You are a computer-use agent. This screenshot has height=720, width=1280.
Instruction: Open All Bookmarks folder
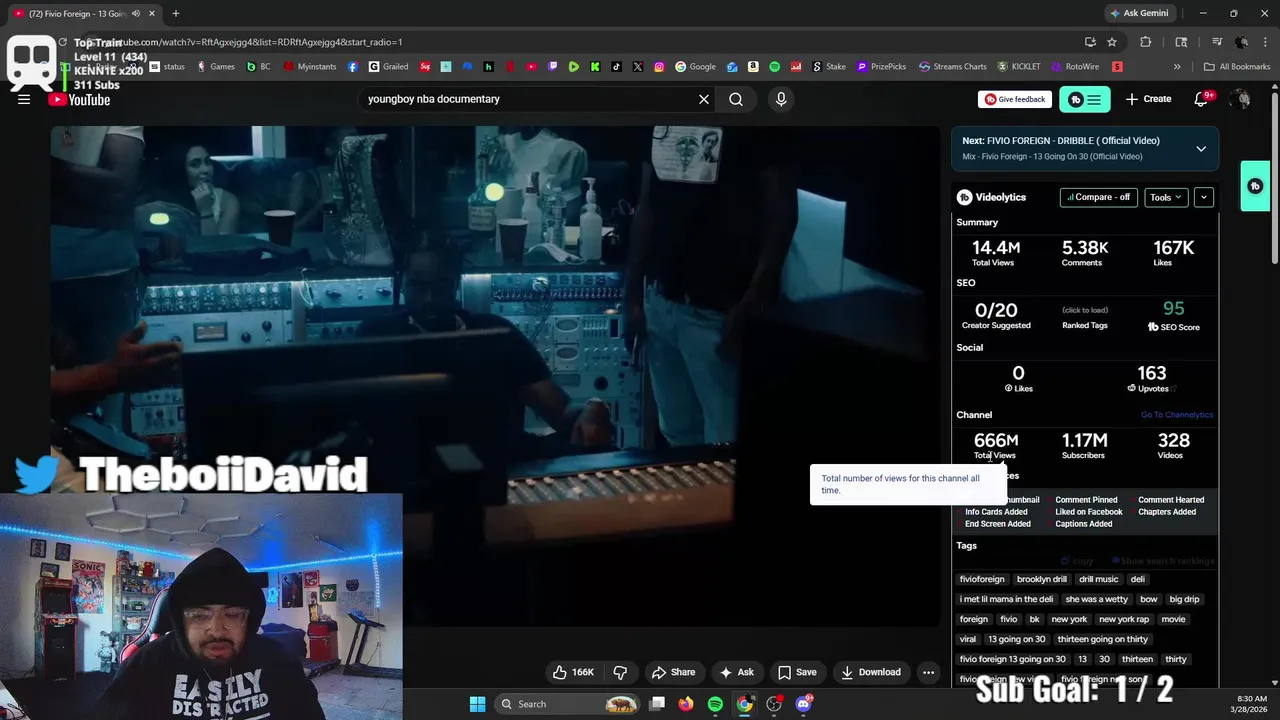[x=1237, y=67]
